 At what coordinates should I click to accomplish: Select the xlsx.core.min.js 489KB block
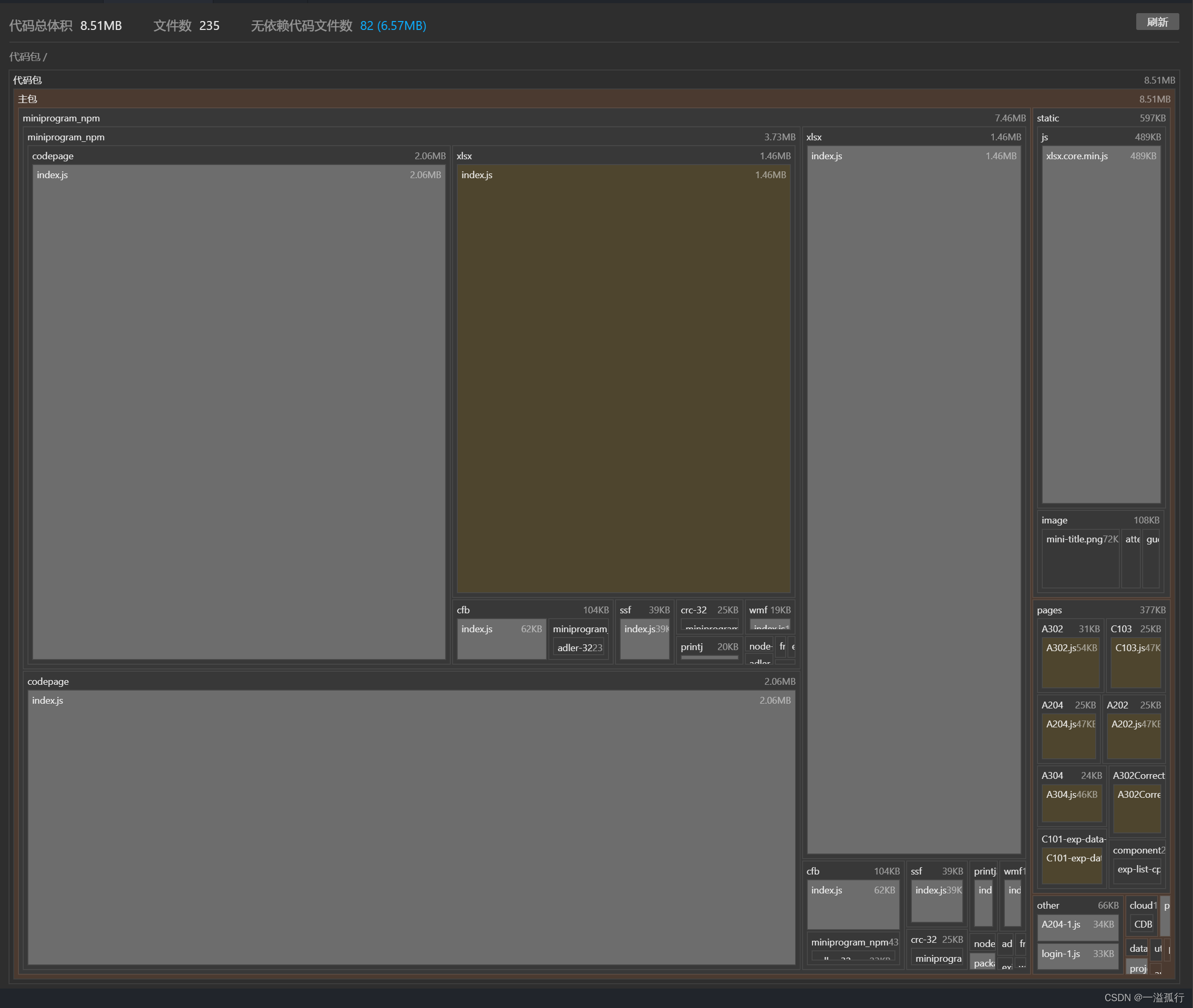1101,325
